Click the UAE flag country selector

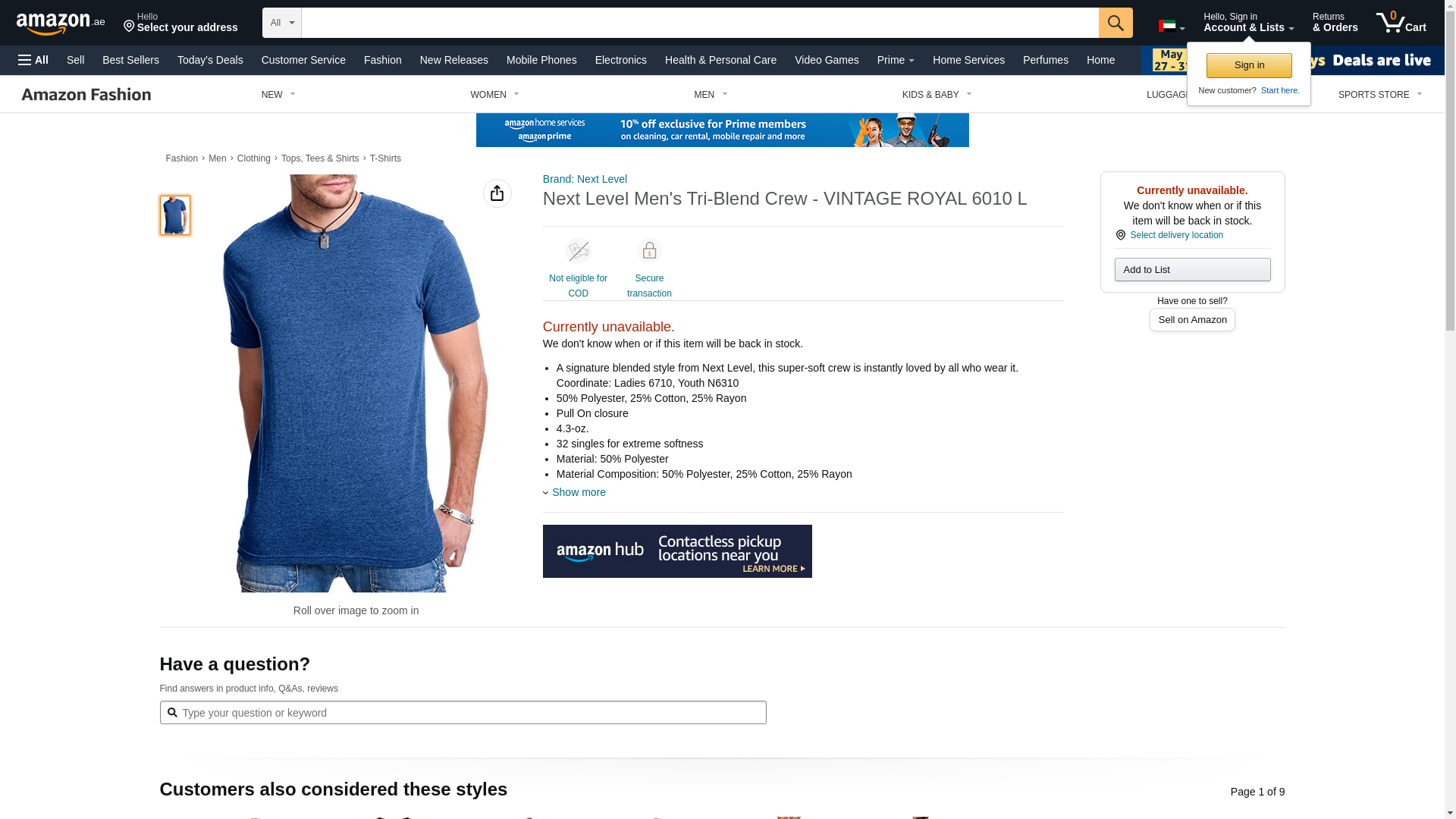coord(1171,27)
